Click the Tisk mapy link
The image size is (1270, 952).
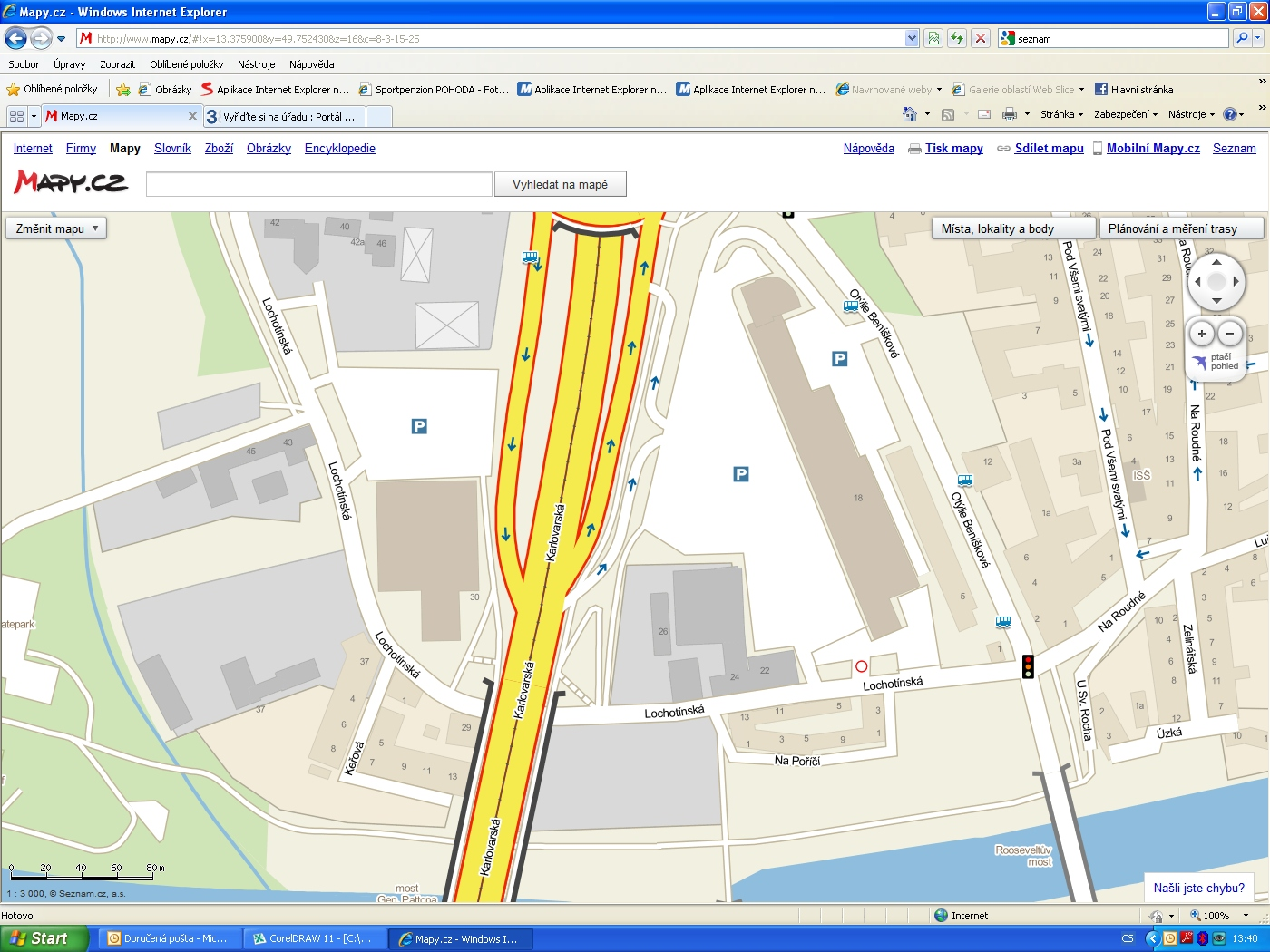coord(954,148)
